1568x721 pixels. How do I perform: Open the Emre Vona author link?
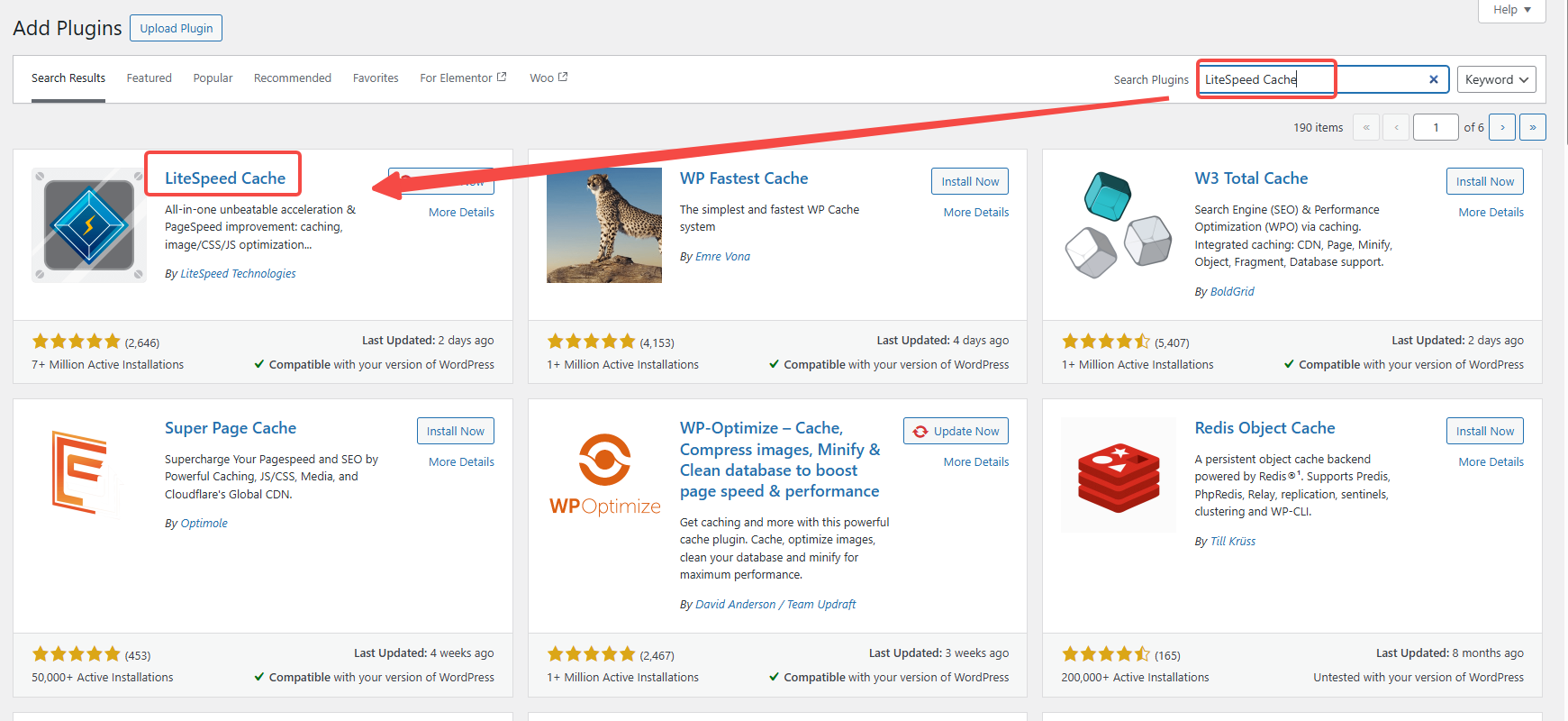[722, 257]
